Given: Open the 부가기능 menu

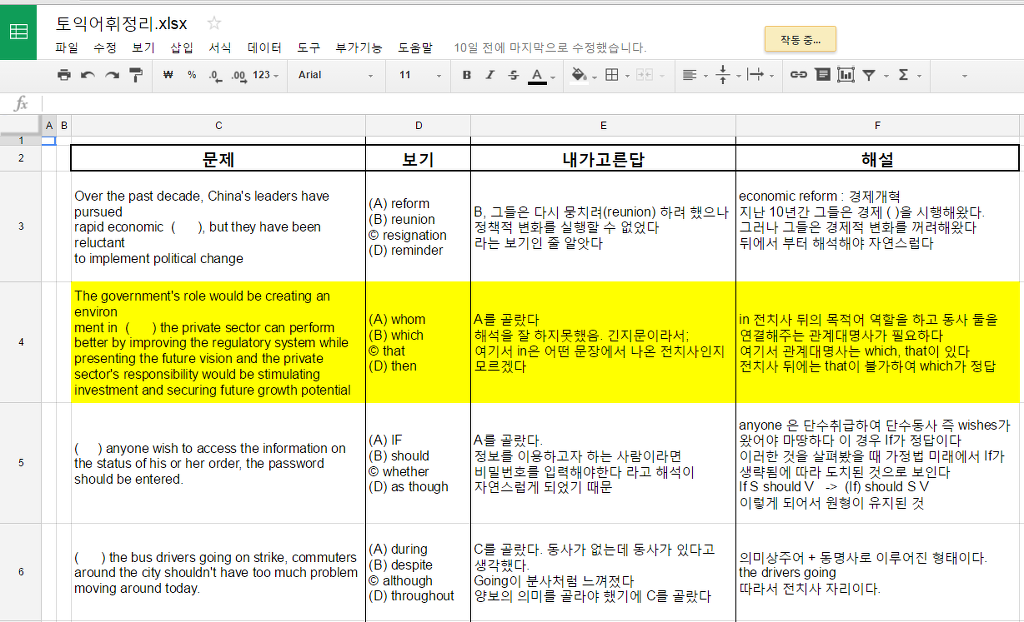Looking at the screenshot, I should tap(359, 48).
